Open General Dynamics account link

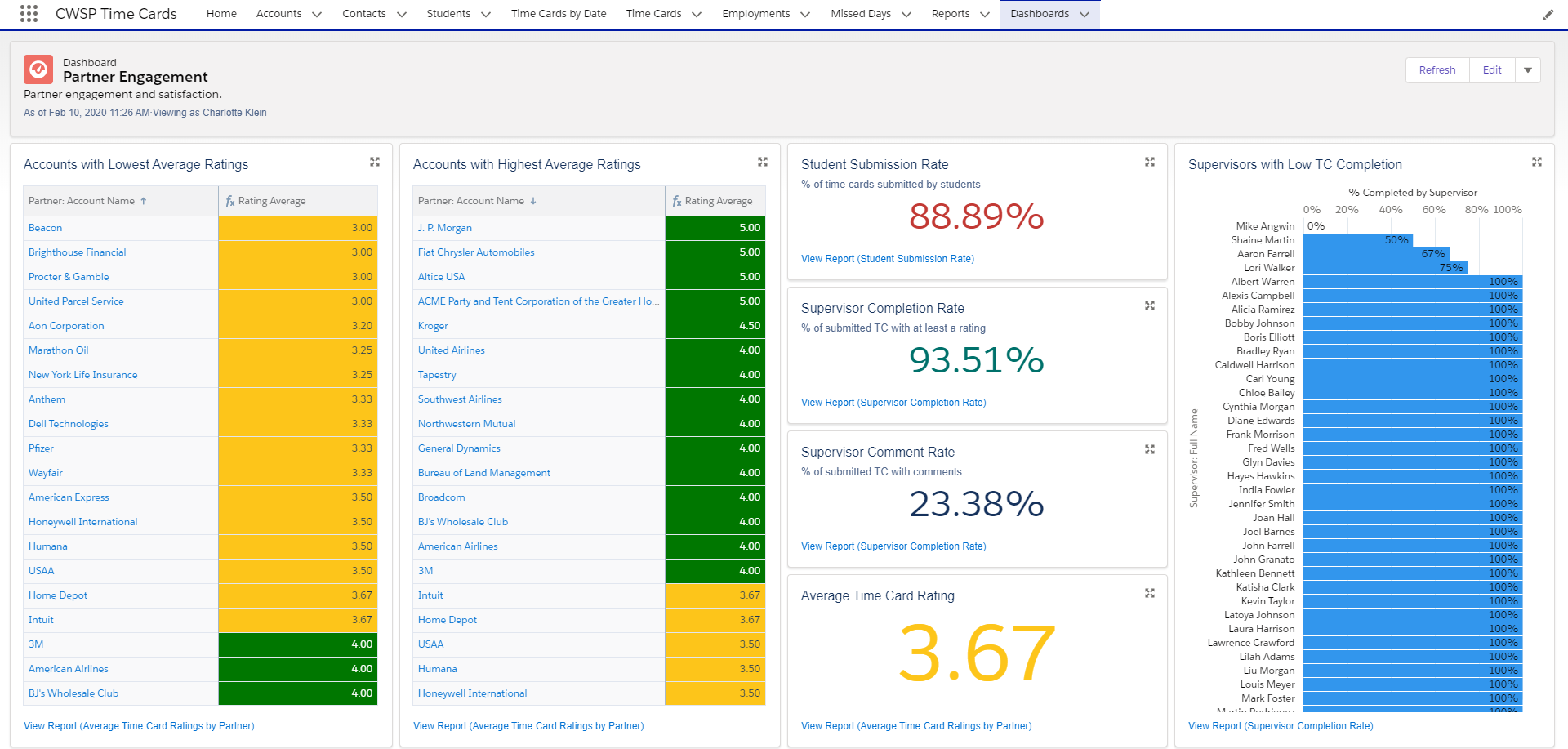click(459, 448)
